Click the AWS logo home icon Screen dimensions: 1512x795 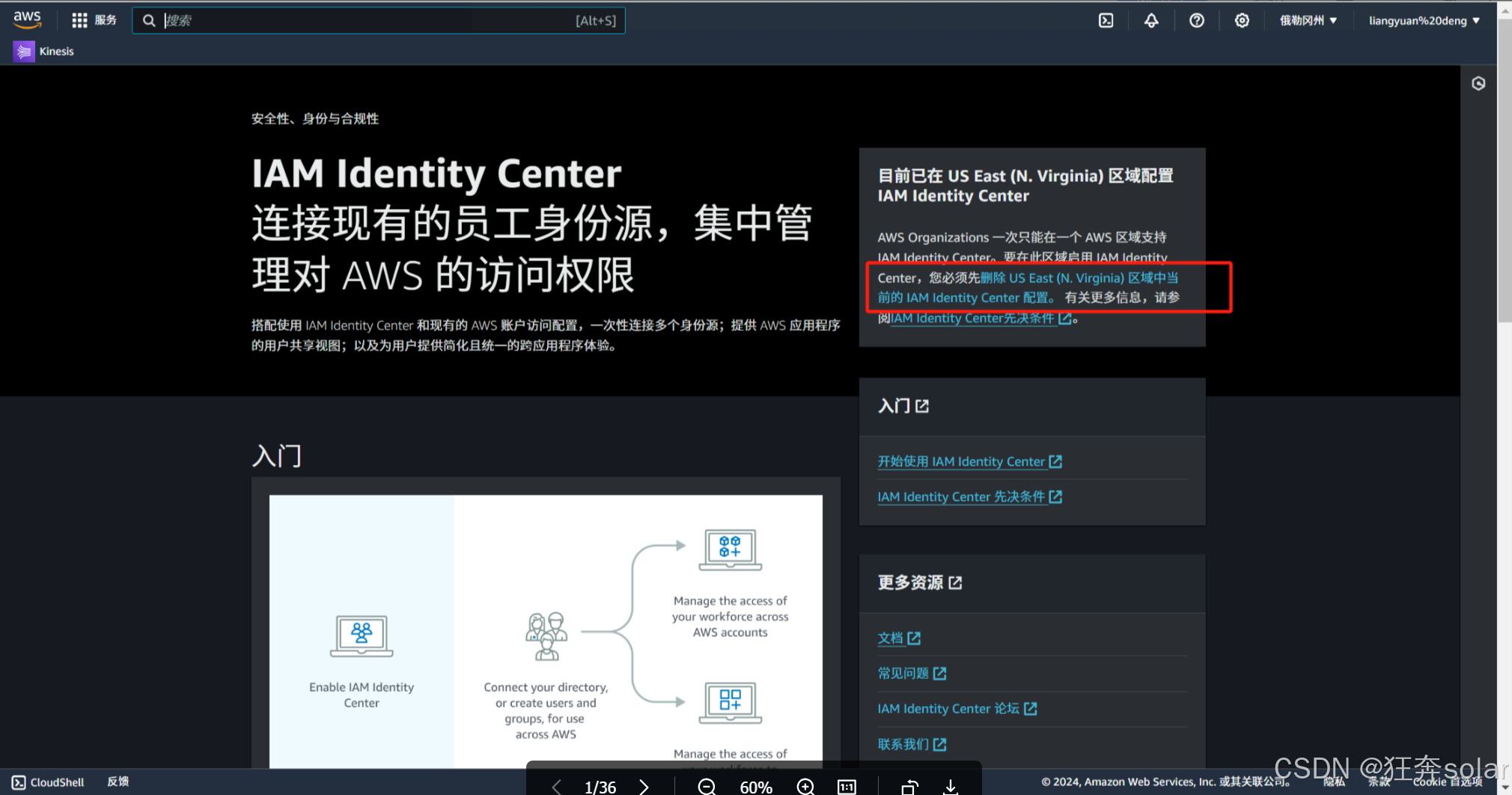point(27,19)
